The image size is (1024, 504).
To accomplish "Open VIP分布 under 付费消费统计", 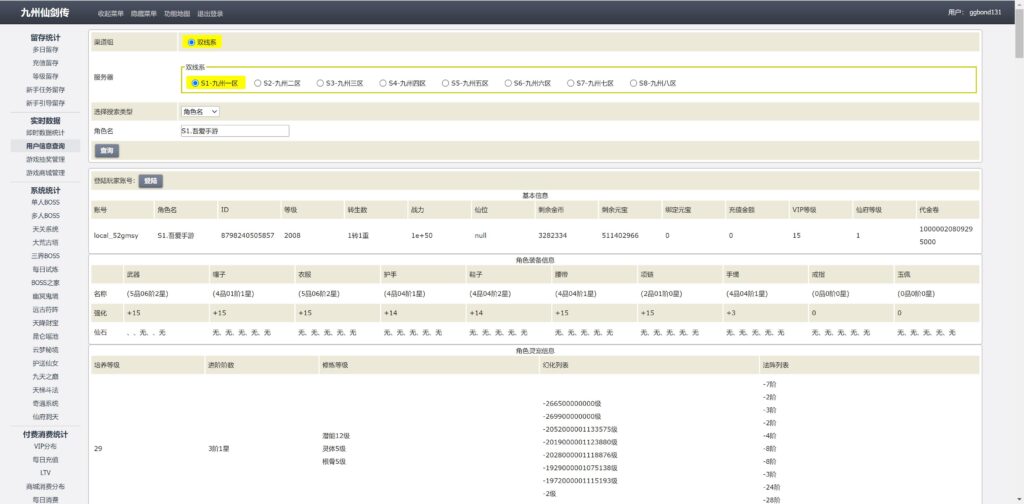I will pos(45,446).
